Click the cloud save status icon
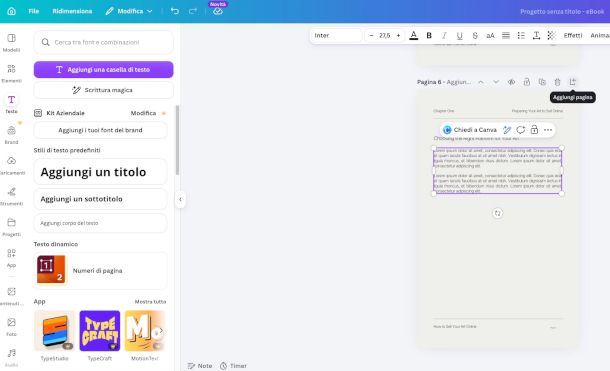The height and width of the screenshot is (371, 610). [217, 11]
